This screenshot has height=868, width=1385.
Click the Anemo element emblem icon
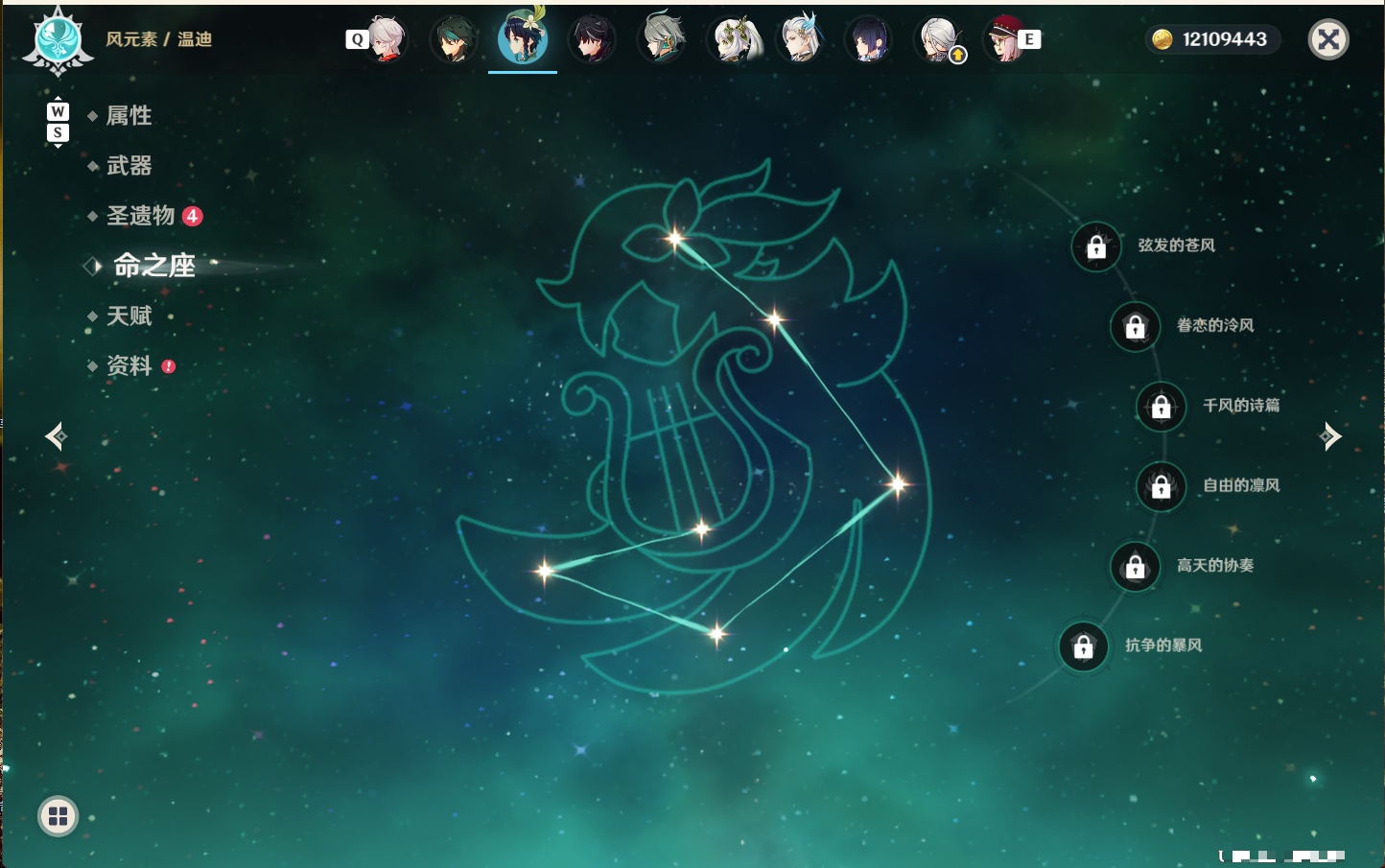[x=58, y=40]
